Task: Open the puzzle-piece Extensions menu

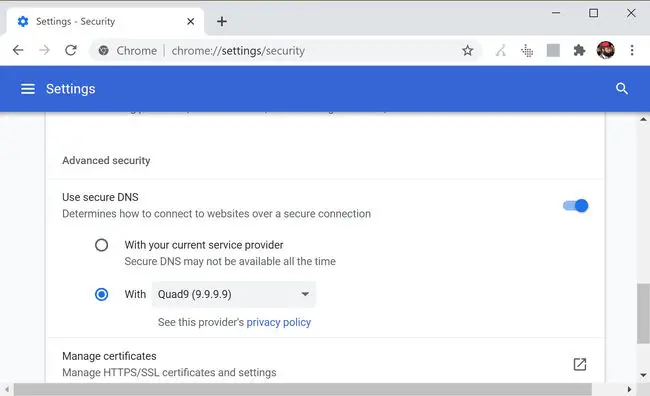Action: [579, 51]
